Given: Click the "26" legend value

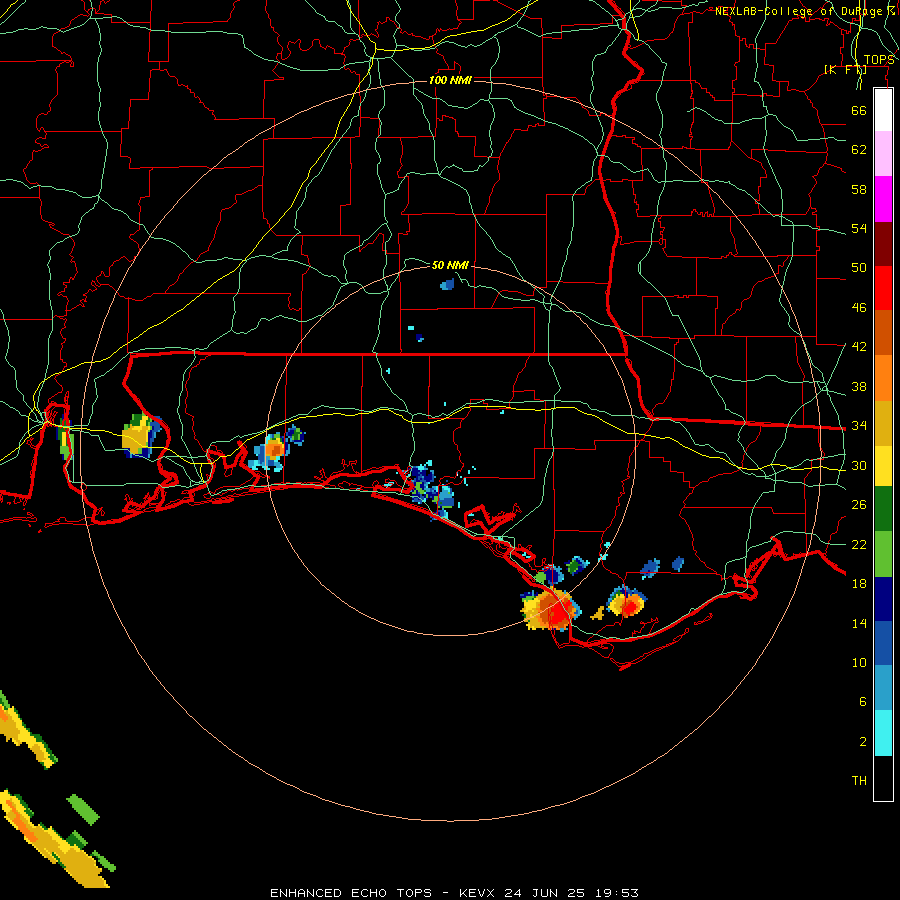Looking at the screenshot, I should (x=859, y=505).
